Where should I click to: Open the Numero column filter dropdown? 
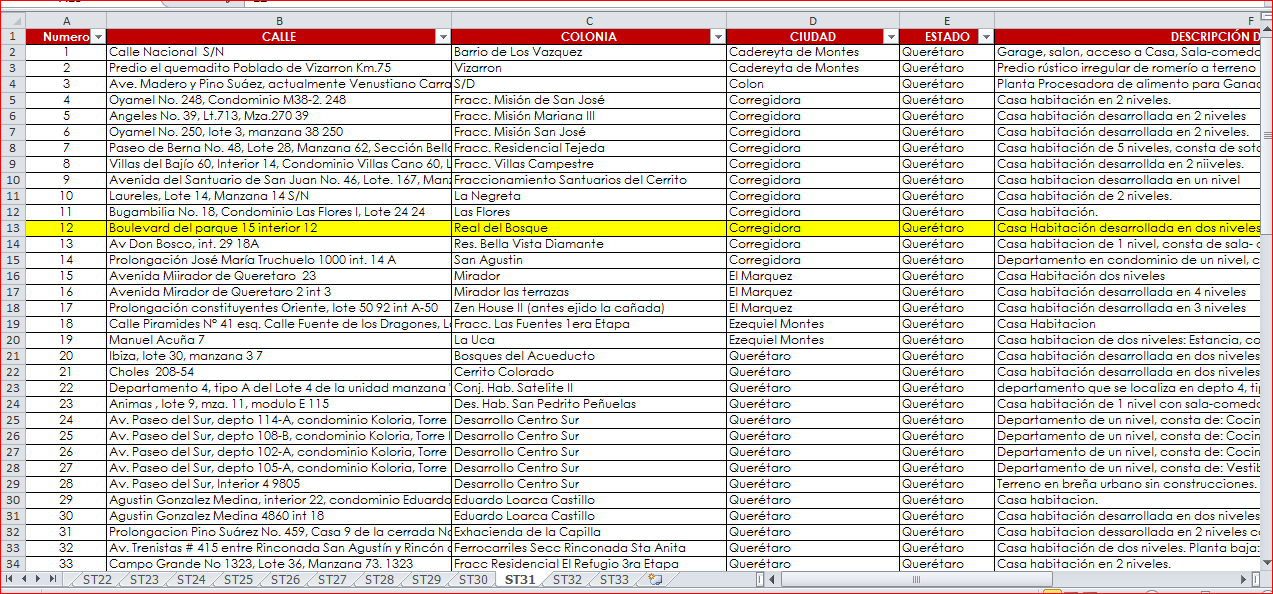[x=98, y=36]
